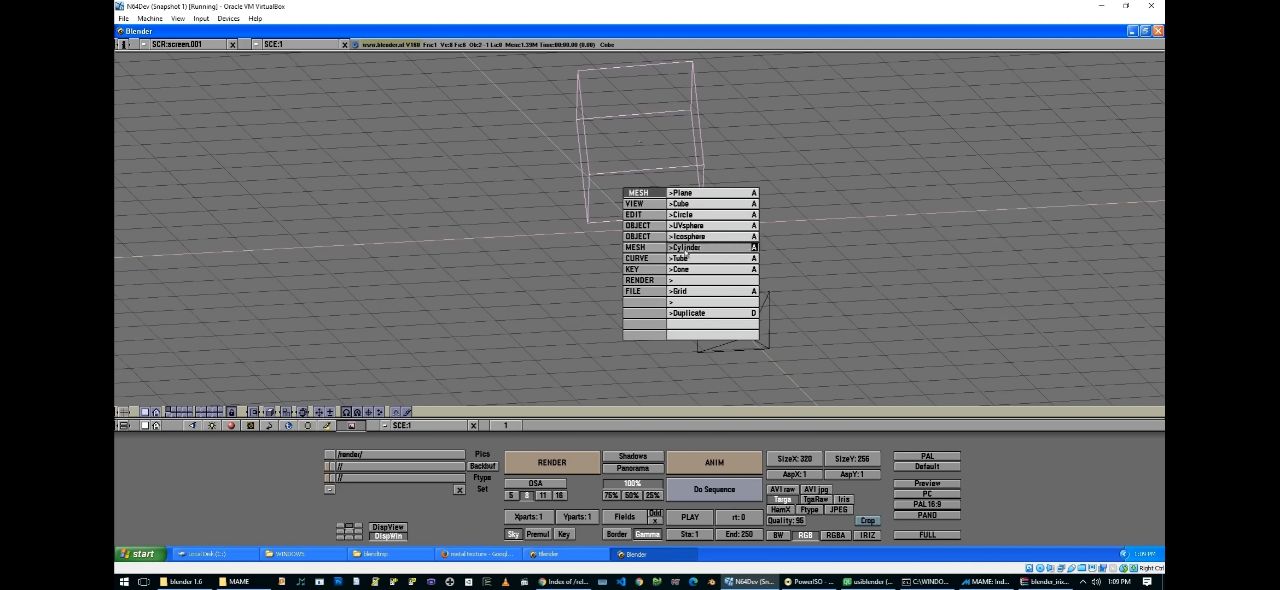Toggle Fields rendering

click(625, 517)
